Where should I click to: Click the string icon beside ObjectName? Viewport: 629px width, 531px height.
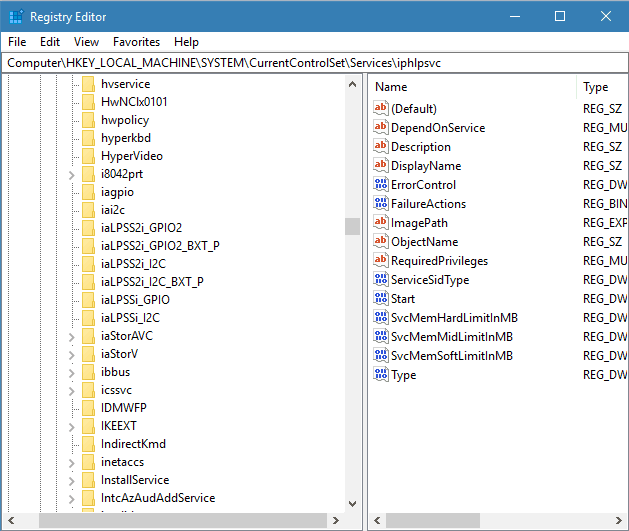tap(381, 241)
